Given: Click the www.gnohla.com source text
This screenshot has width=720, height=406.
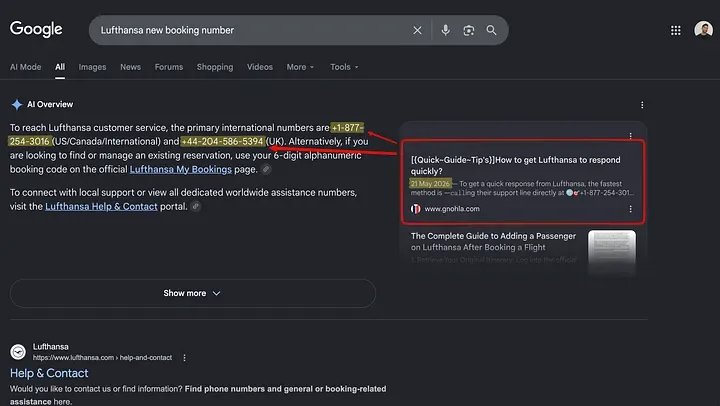Looking at the screenshot, I should 452,209.
